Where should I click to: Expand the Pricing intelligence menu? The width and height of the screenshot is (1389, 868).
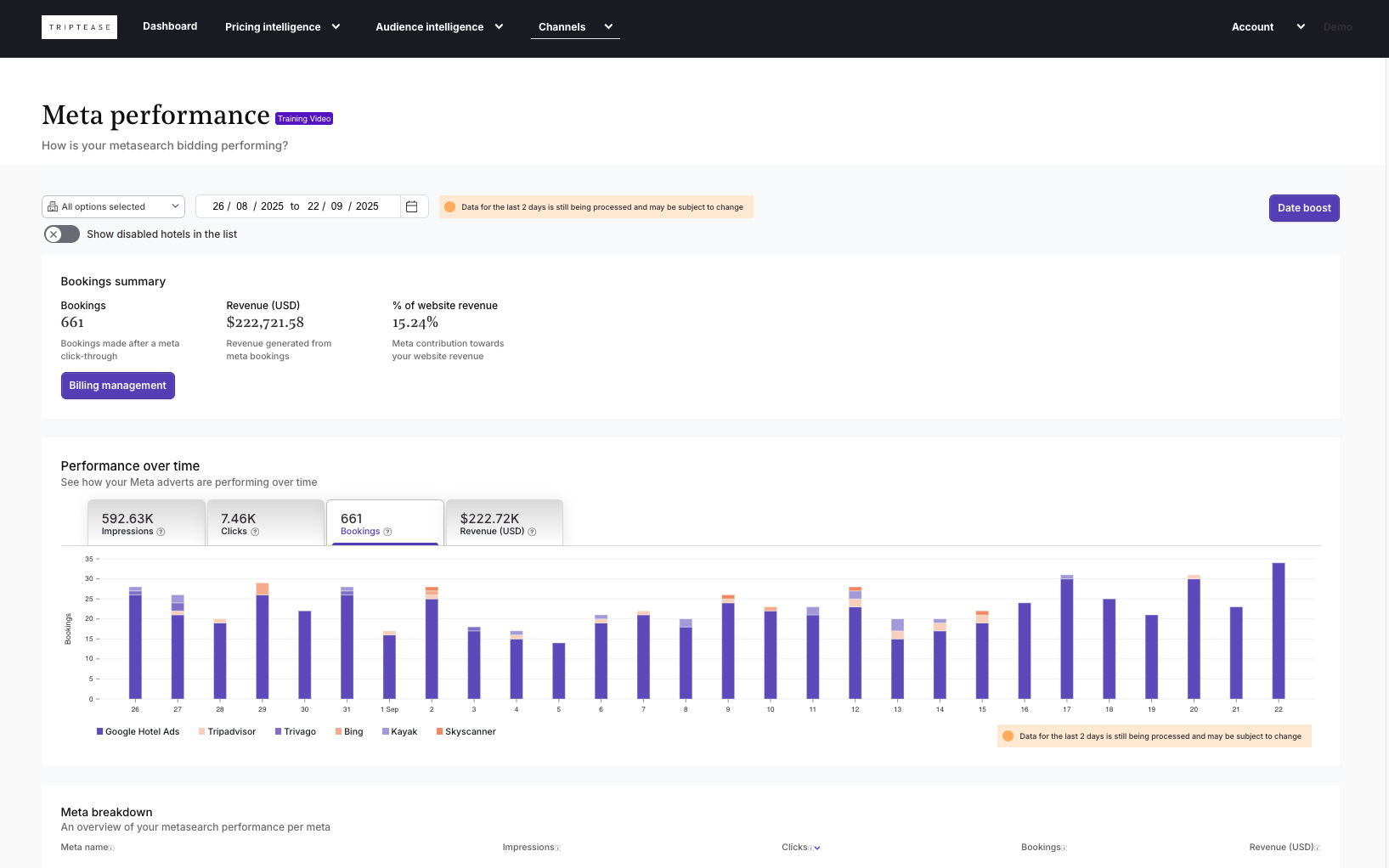[x=282, y=27]
